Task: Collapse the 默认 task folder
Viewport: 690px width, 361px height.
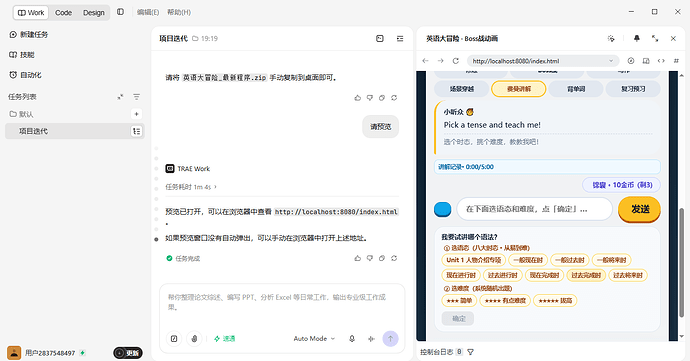Action: [x=22, y=114]
